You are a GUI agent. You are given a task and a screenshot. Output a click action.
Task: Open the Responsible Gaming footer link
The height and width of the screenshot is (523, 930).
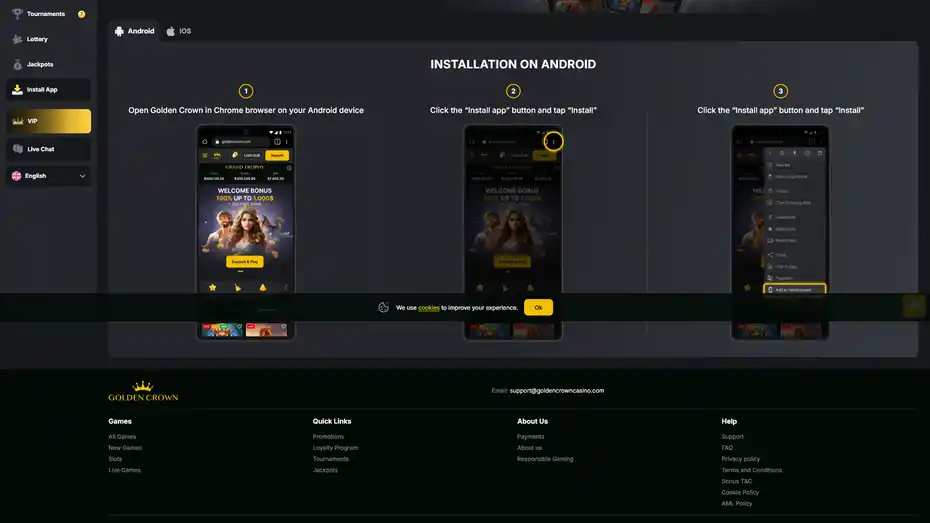click(545, 459)
